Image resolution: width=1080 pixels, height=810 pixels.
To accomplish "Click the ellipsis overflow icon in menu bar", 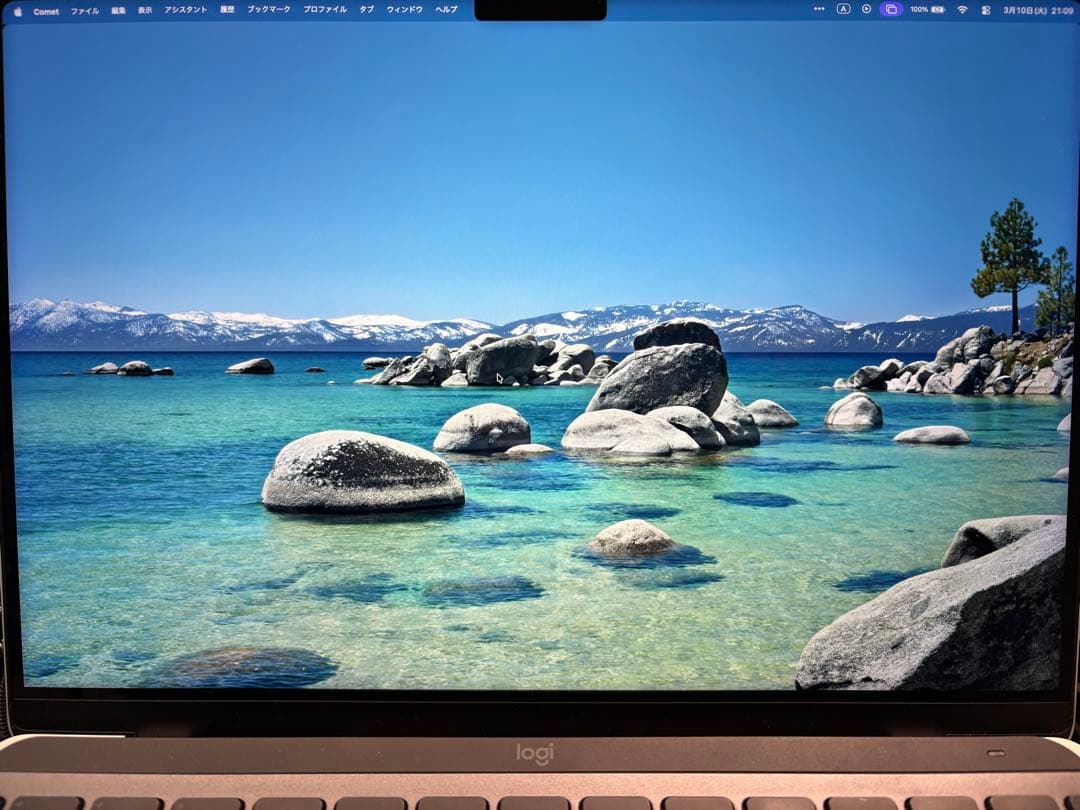I will click(x=820, y=9).
